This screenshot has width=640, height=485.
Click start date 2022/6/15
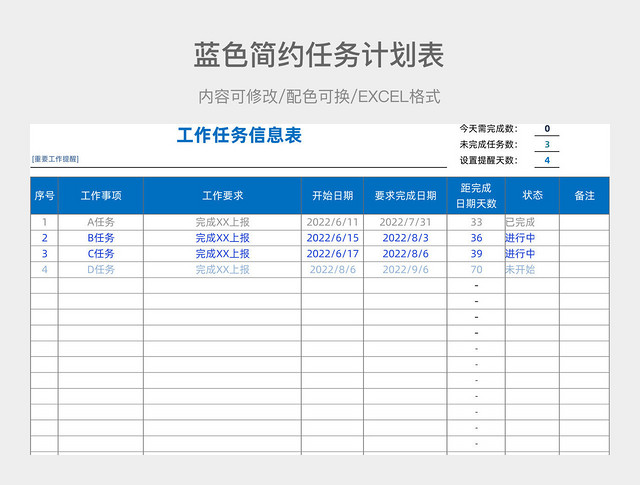coord(333,238)
